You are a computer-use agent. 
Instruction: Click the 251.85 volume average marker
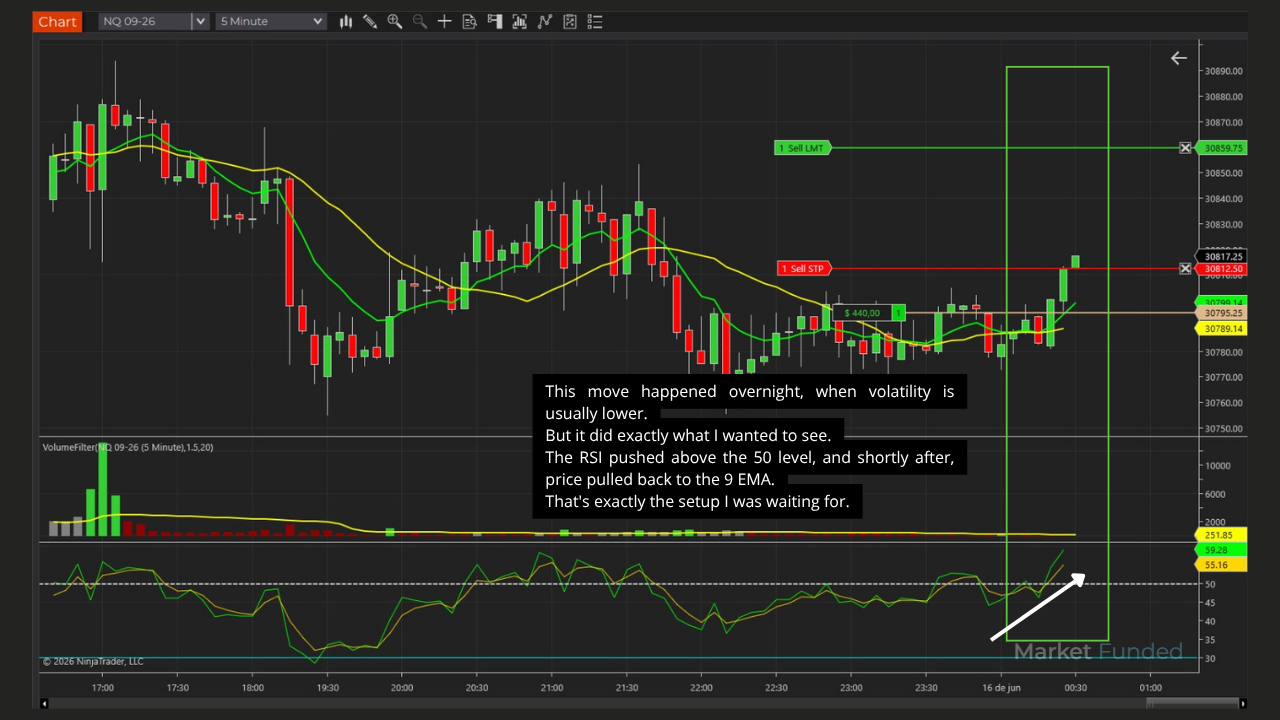(1220, 535)
